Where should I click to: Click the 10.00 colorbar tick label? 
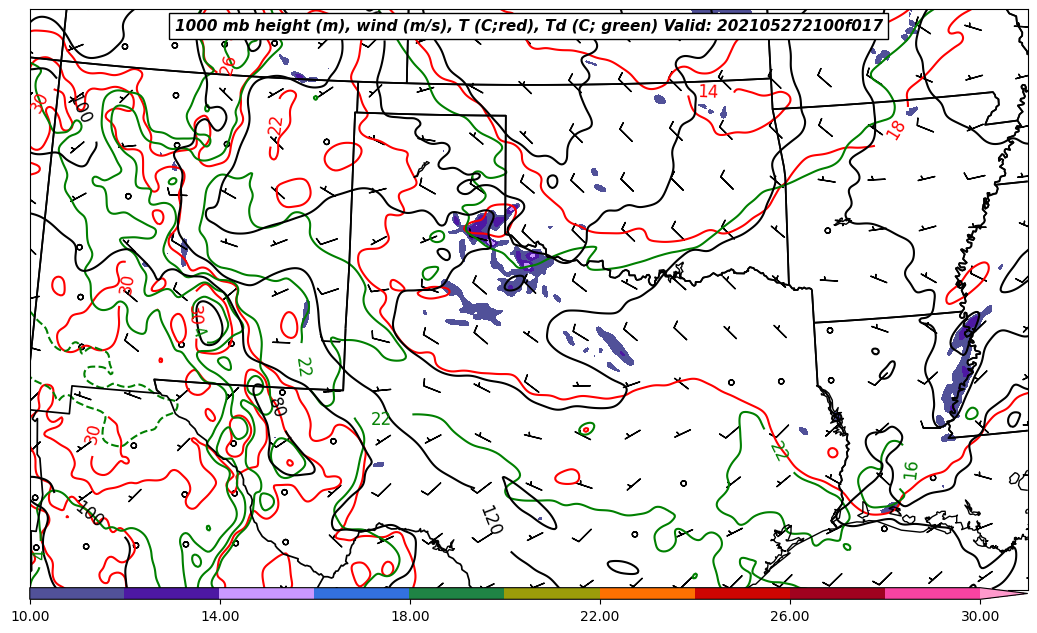pyautogui.click(x=30, y=616)
